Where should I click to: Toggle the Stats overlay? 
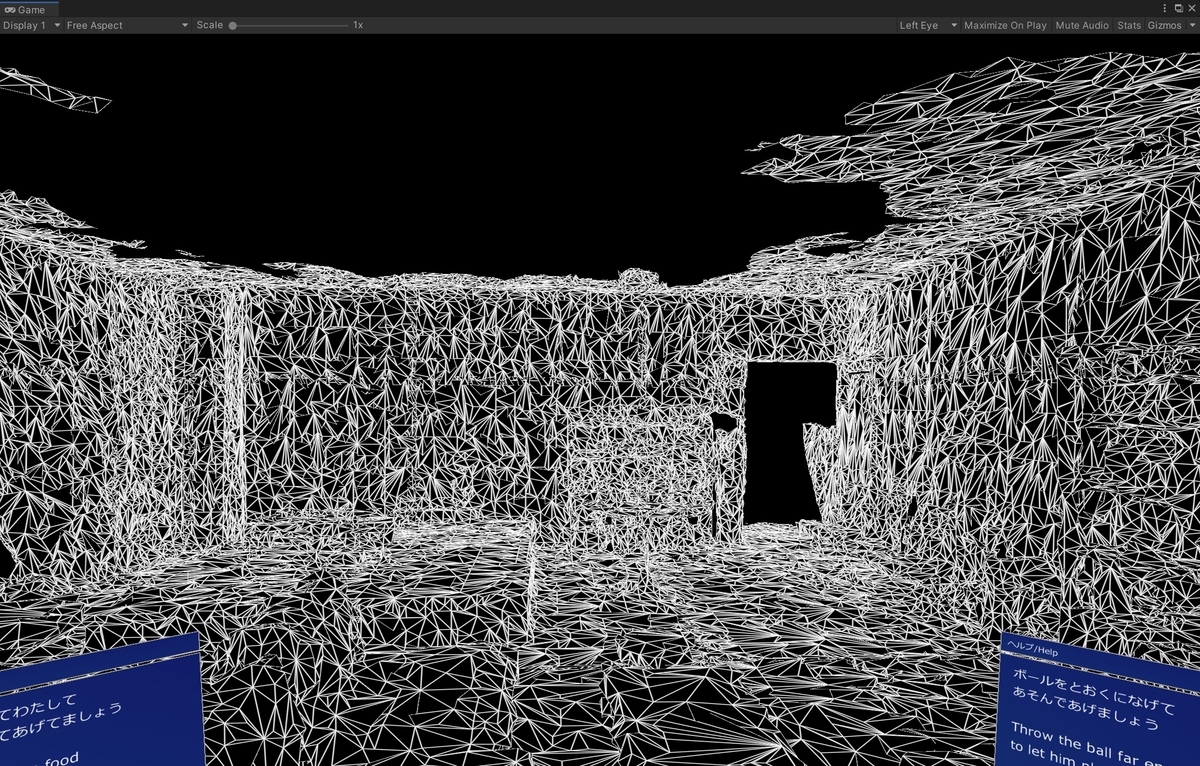(x=1129, y=25)
